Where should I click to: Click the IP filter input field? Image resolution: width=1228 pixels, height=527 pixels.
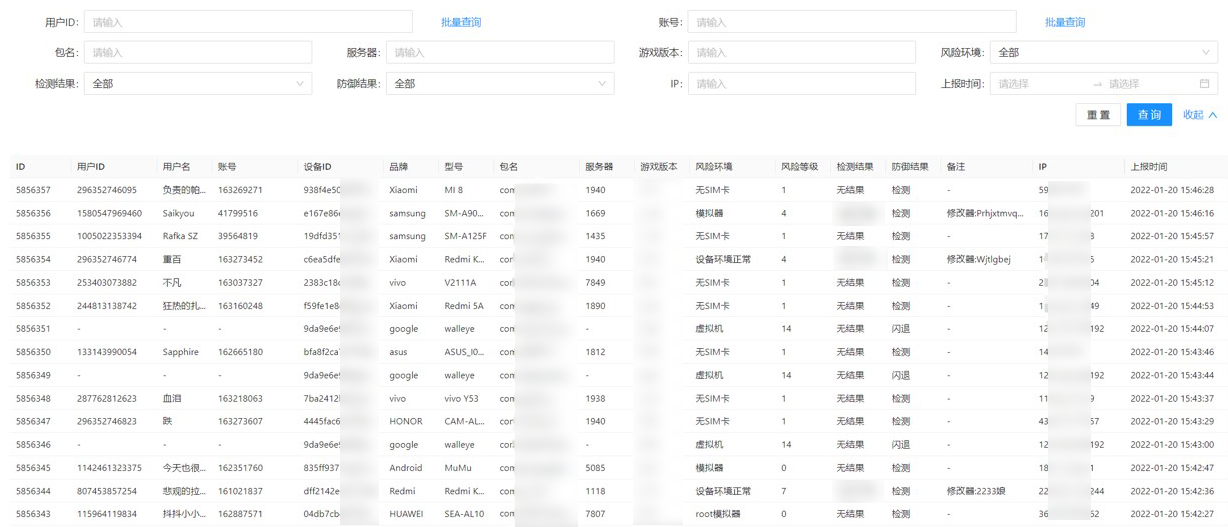pyautogui.click(x=801, y=84)
